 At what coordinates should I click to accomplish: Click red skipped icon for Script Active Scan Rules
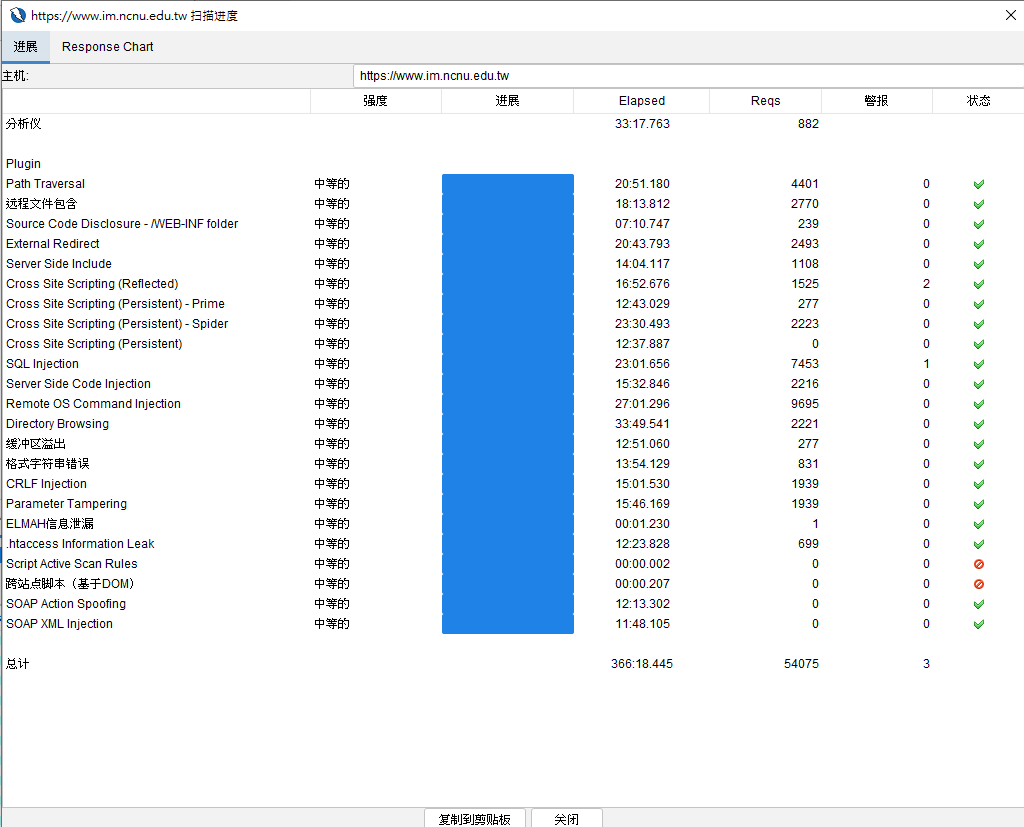point(978,564)
